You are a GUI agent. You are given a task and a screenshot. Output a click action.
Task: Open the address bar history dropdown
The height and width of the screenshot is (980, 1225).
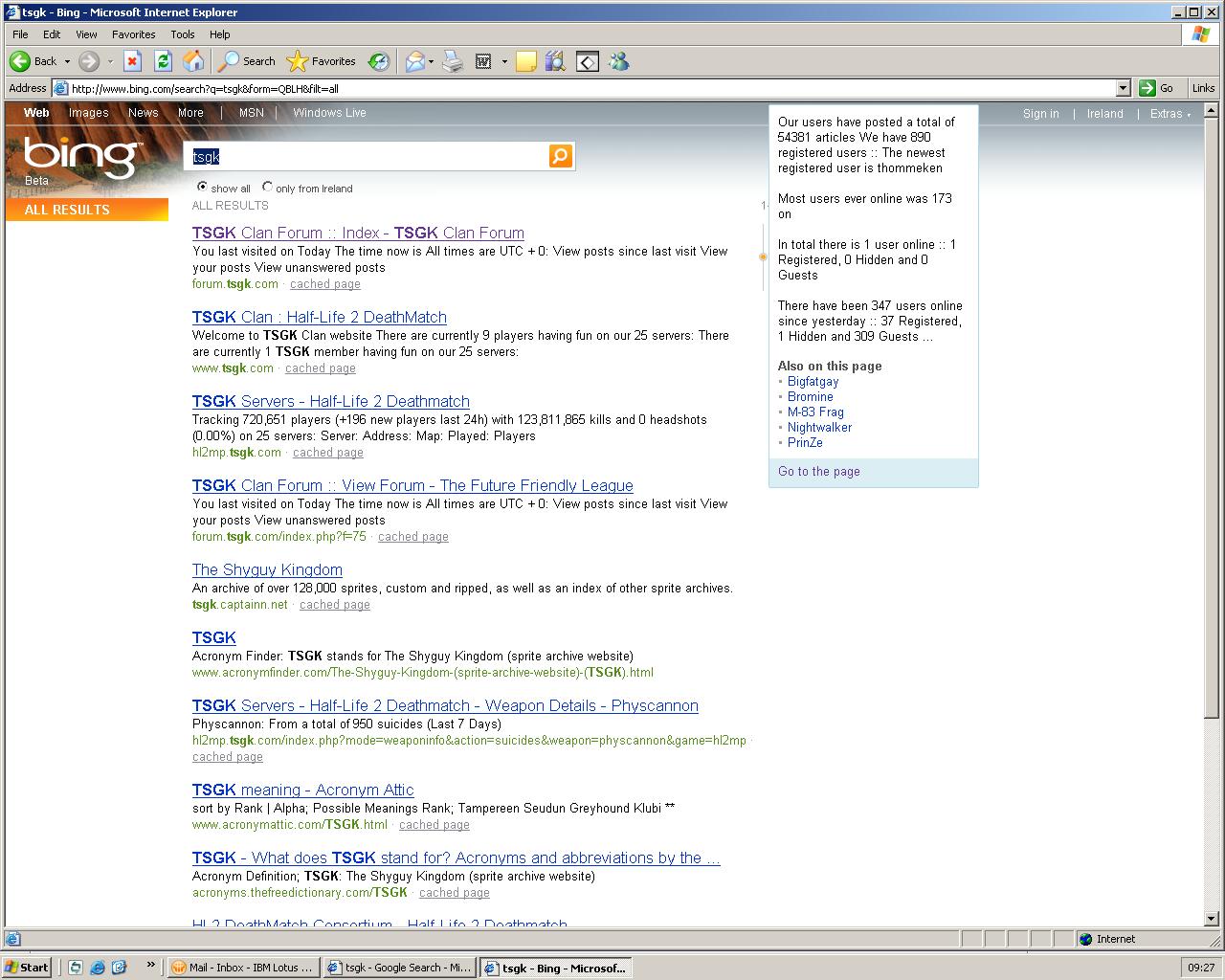[1123, 87]
